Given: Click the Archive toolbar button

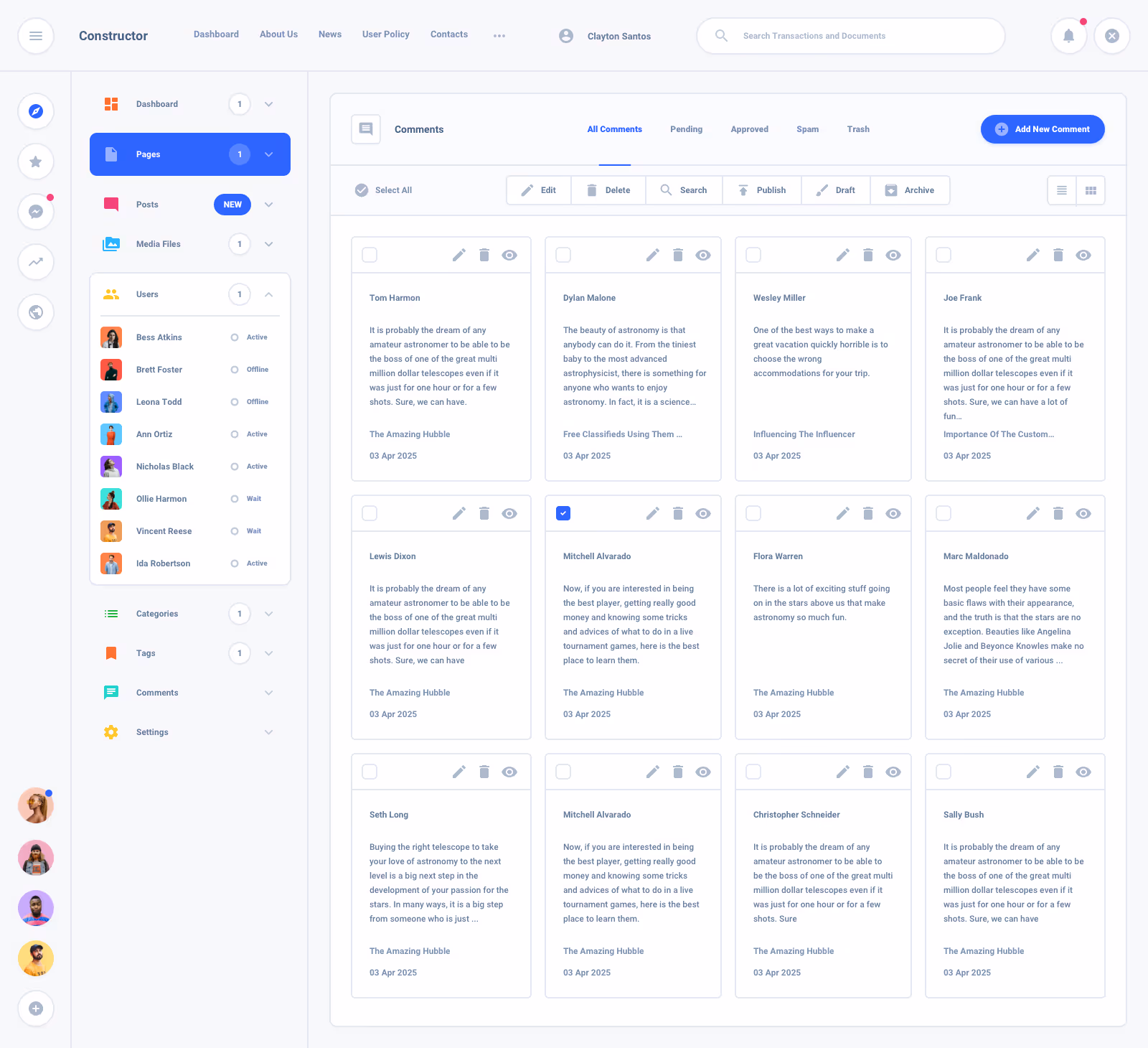Looking at the screenshot, I should click(x=911, y=190).
